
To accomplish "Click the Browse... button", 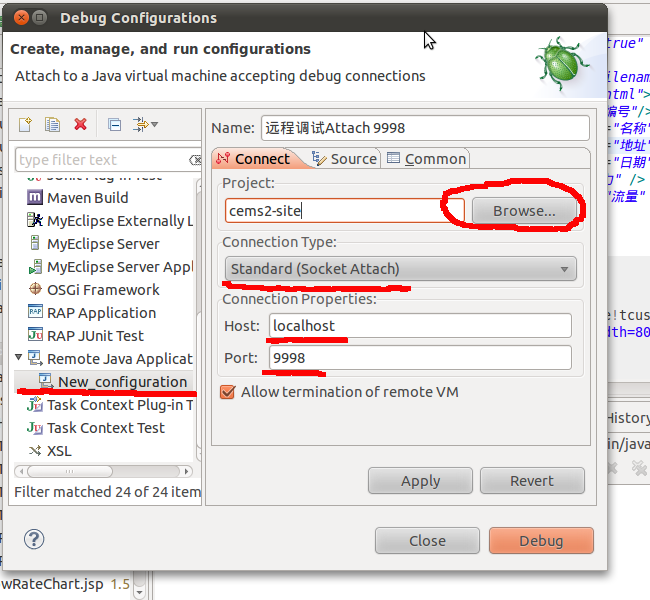I will click(524, 211).
